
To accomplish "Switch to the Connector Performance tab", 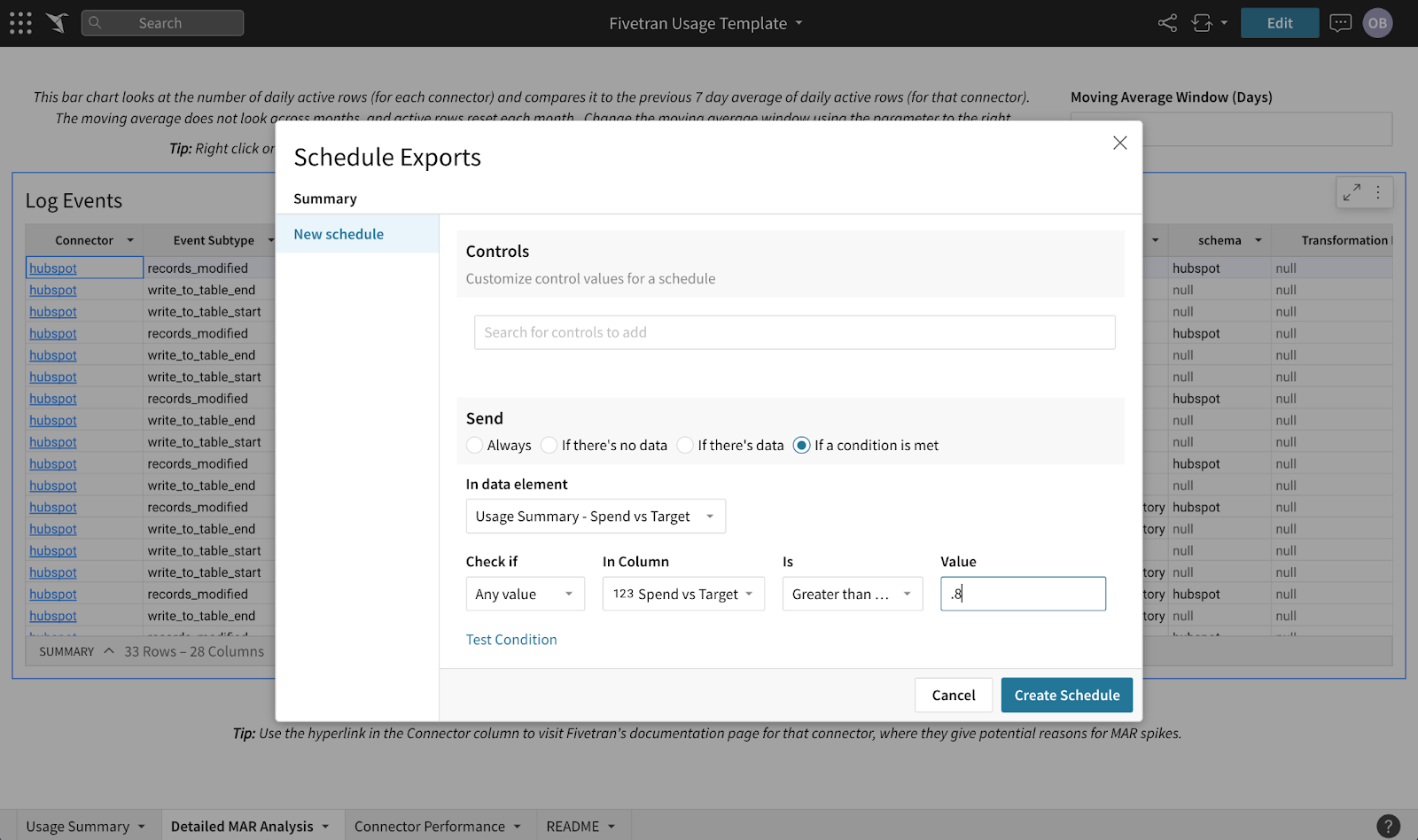I will [432, 826].
